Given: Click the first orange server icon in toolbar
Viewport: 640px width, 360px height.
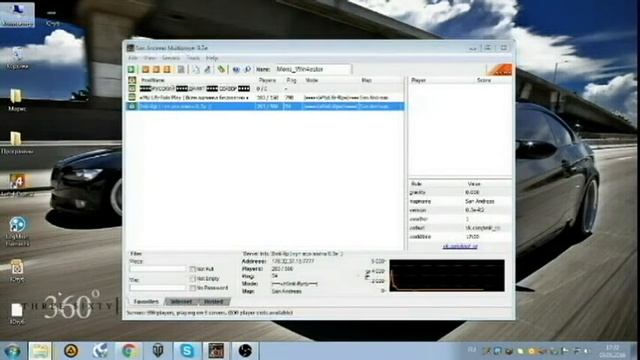Looking at the screenshot, I should [x=145, y=69].
